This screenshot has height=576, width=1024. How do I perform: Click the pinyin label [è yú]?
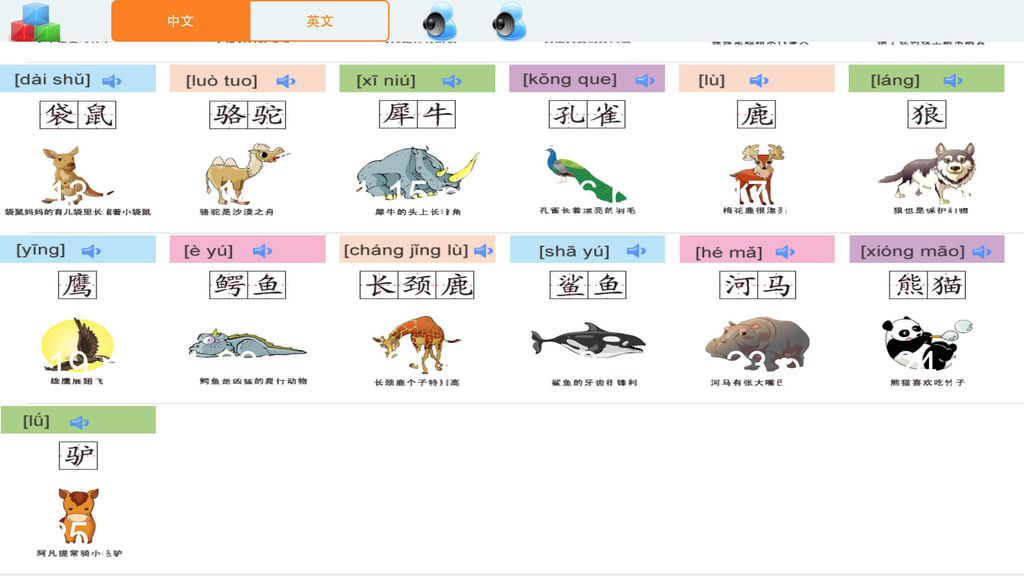208,251
